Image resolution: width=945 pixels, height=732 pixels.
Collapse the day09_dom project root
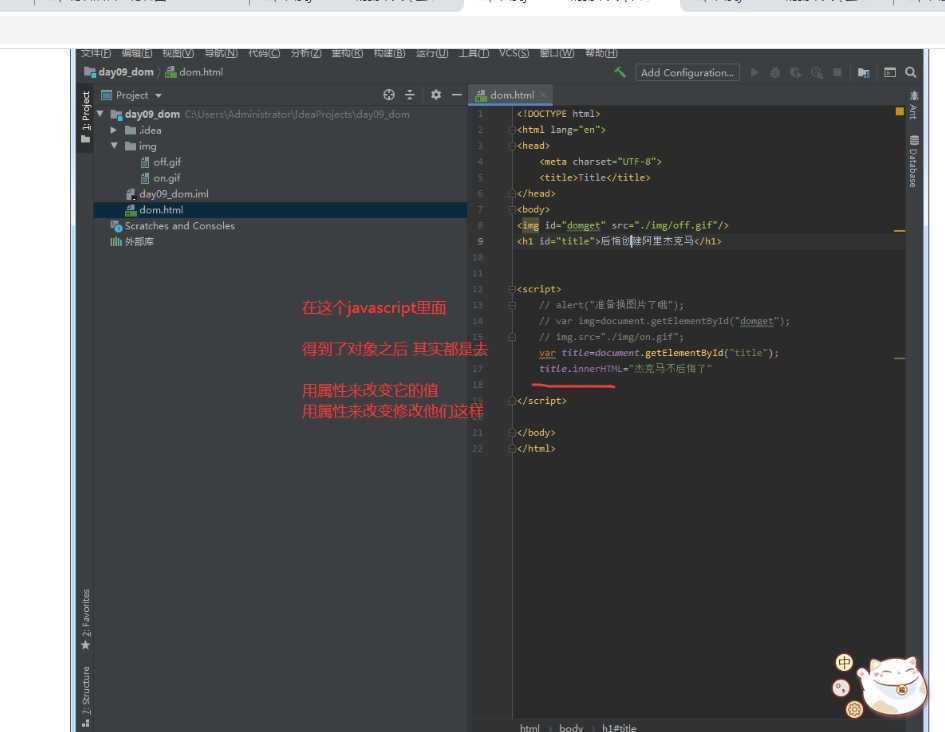pos(100,114)
